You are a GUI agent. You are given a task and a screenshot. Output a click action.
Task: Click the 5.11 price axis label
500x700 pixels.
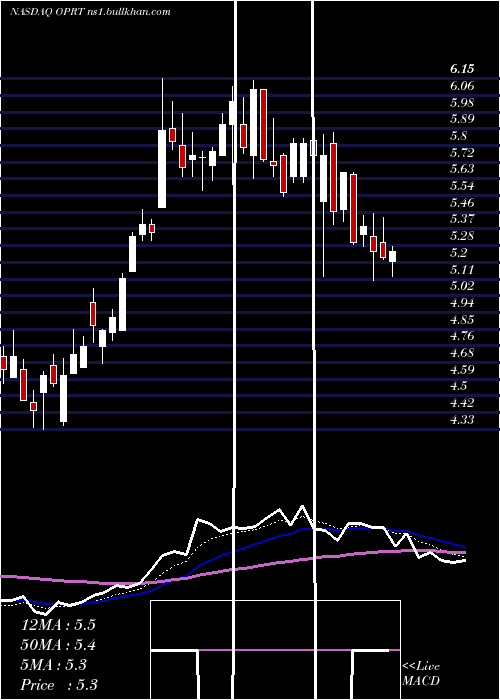(462, 269)
